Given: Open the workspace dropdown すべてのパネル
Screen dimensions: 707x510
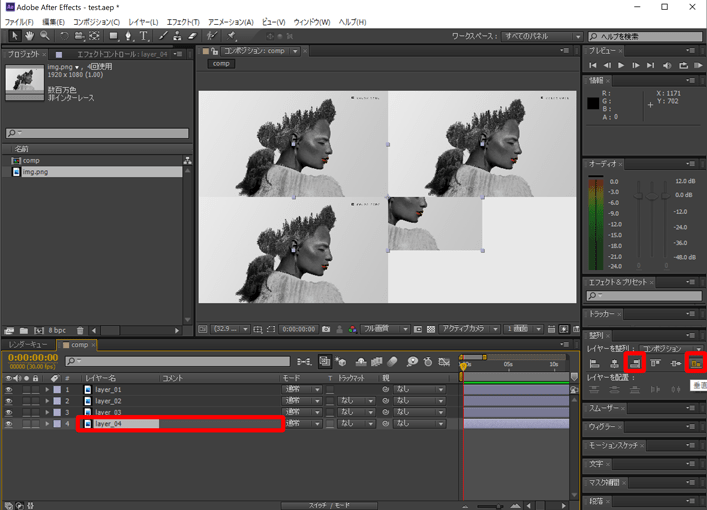Looking at the screenshot, I should [542, 36].
